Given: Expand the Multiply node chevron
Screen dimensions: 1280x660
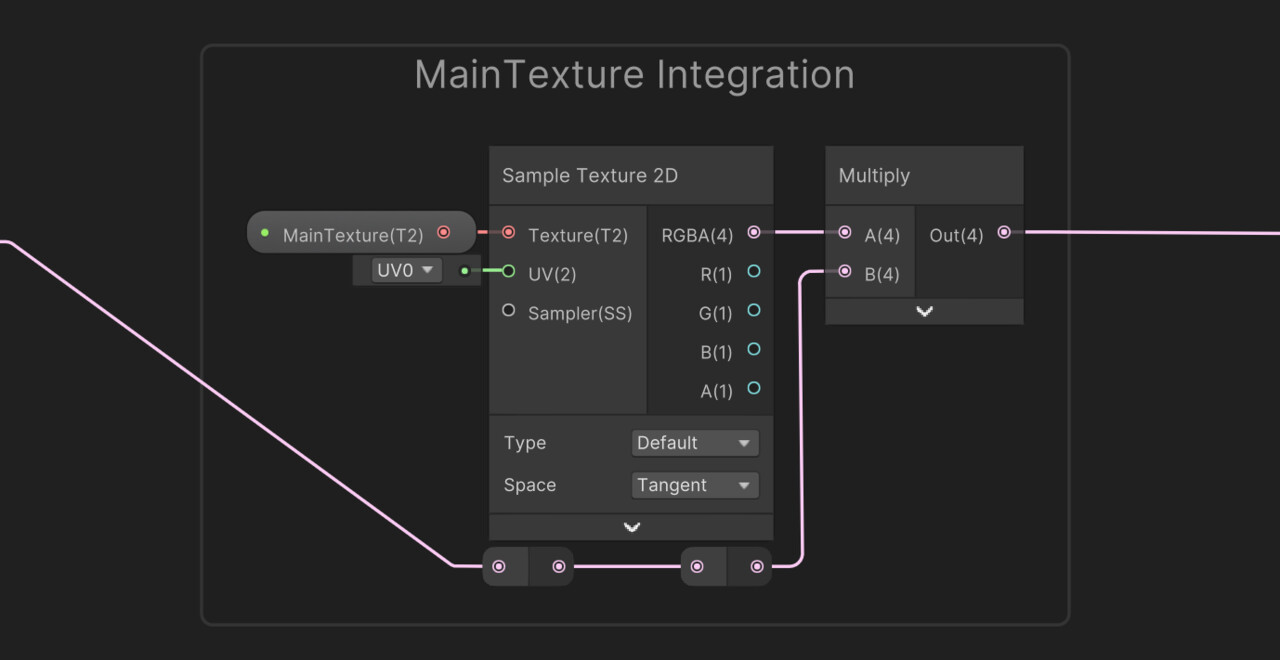Looking at the screenshot, I should pyautogui.click(x=924, y=311).
